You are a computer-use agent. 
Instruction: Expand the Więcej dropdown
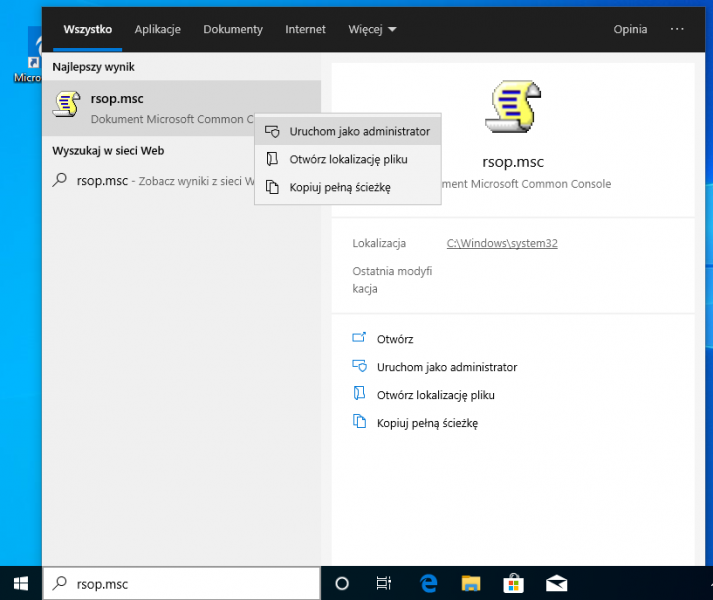click(372, 30)
